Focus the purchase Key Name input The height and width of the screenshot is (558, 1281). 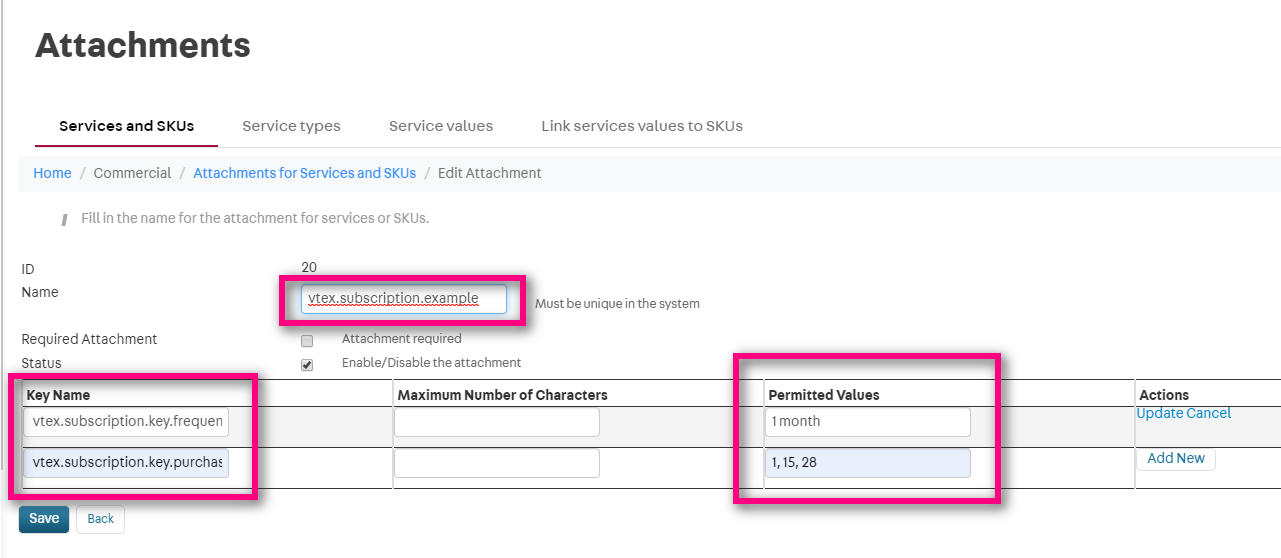pos(126,463)
